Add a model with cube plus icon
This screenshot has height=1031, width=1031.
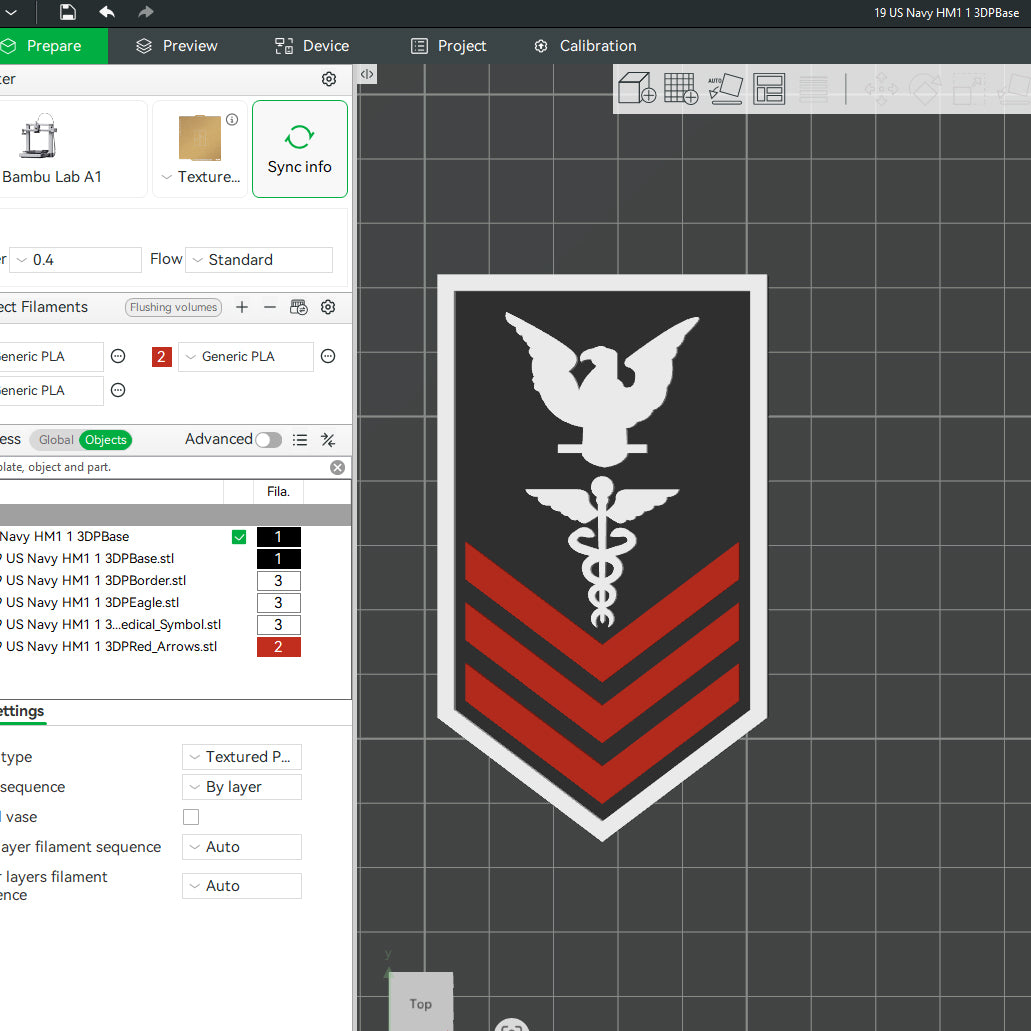tap(636, 88)
